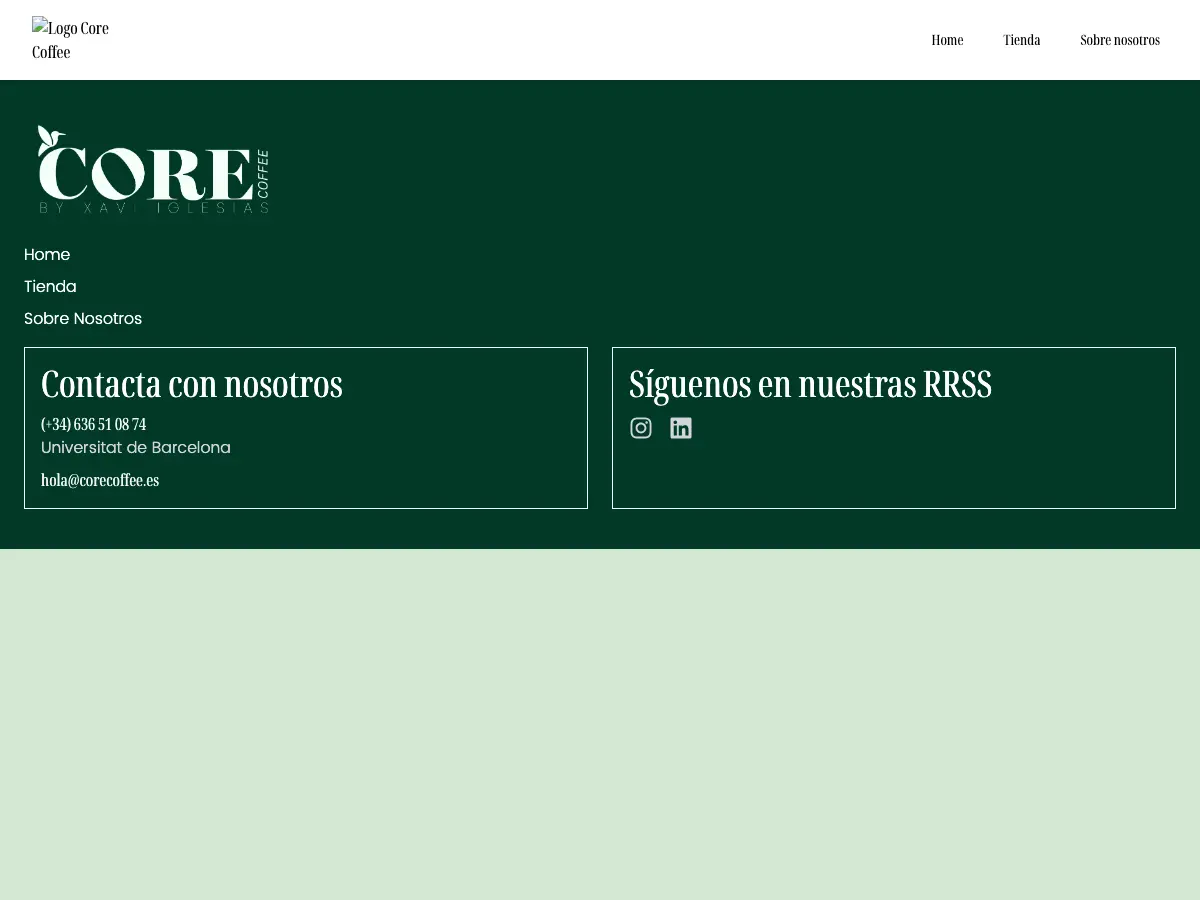
Task: Email hola@corecoffee.es
Action: (x=100, y=480)
